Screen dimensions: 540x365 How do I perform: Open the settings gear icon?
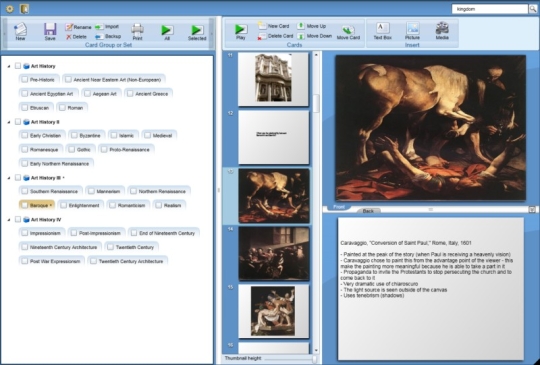[x=10, y=9]
